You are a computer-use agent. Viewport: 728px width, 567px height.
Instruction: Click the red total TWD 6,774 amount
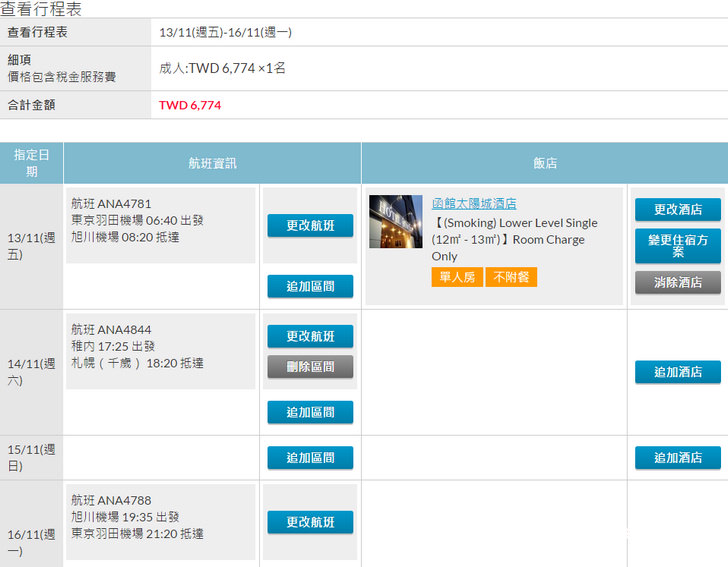(x=190, y=105)
